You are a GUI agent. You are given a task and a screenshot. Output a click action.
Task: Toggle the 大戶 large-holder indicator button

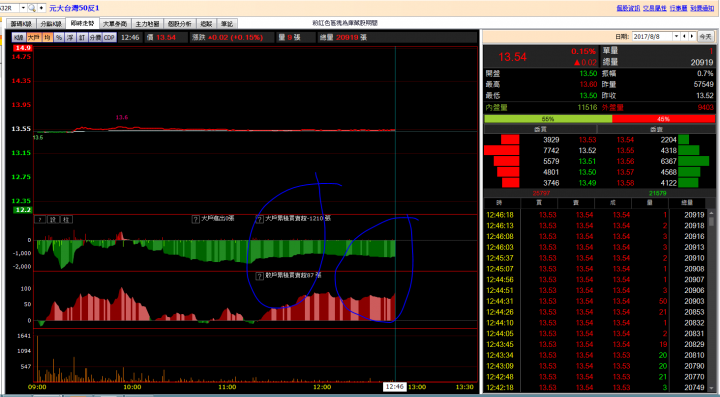(x=34, y=38)
